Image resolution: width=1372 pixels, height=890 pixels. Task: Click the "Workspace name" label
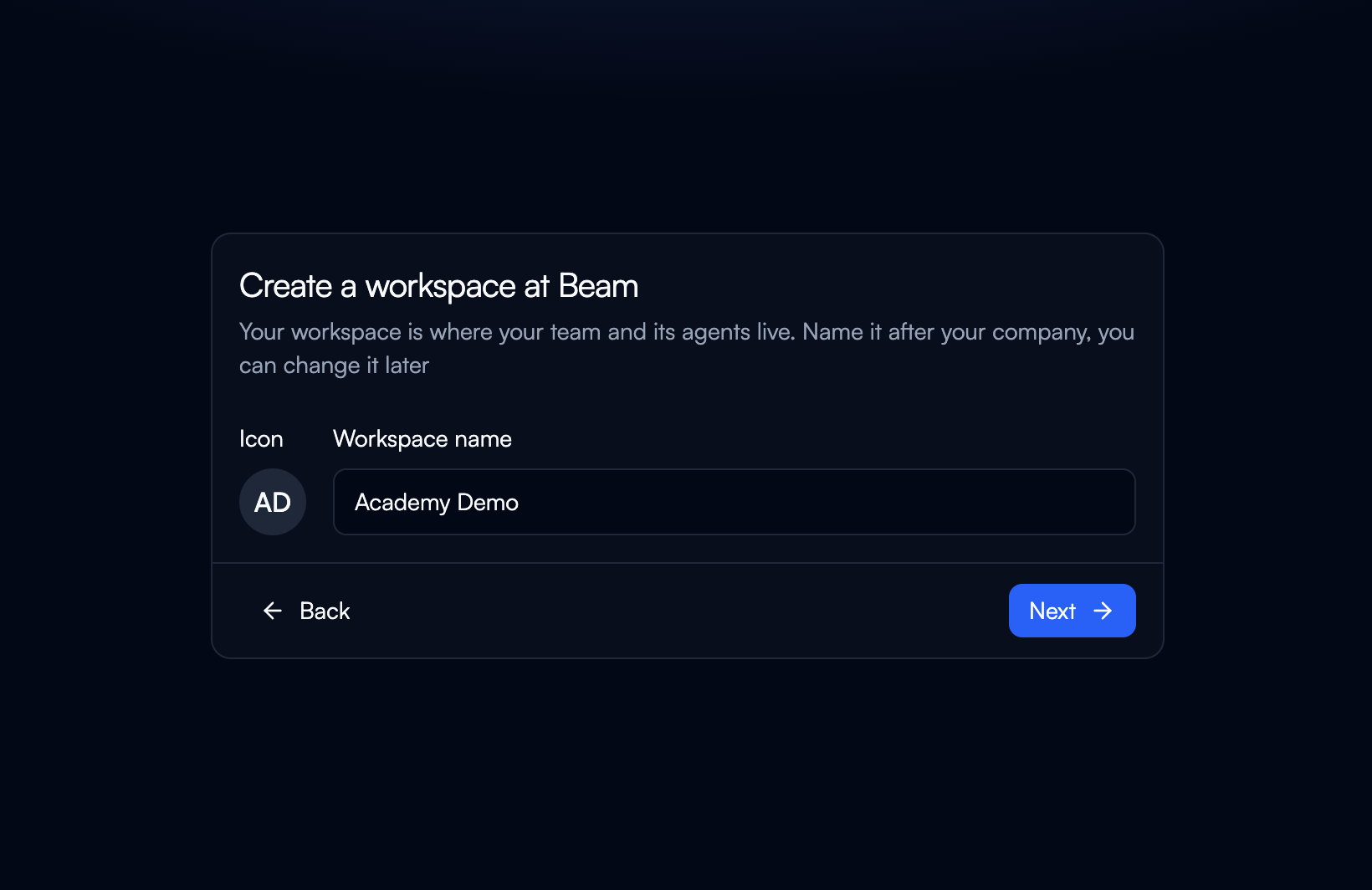422,439
